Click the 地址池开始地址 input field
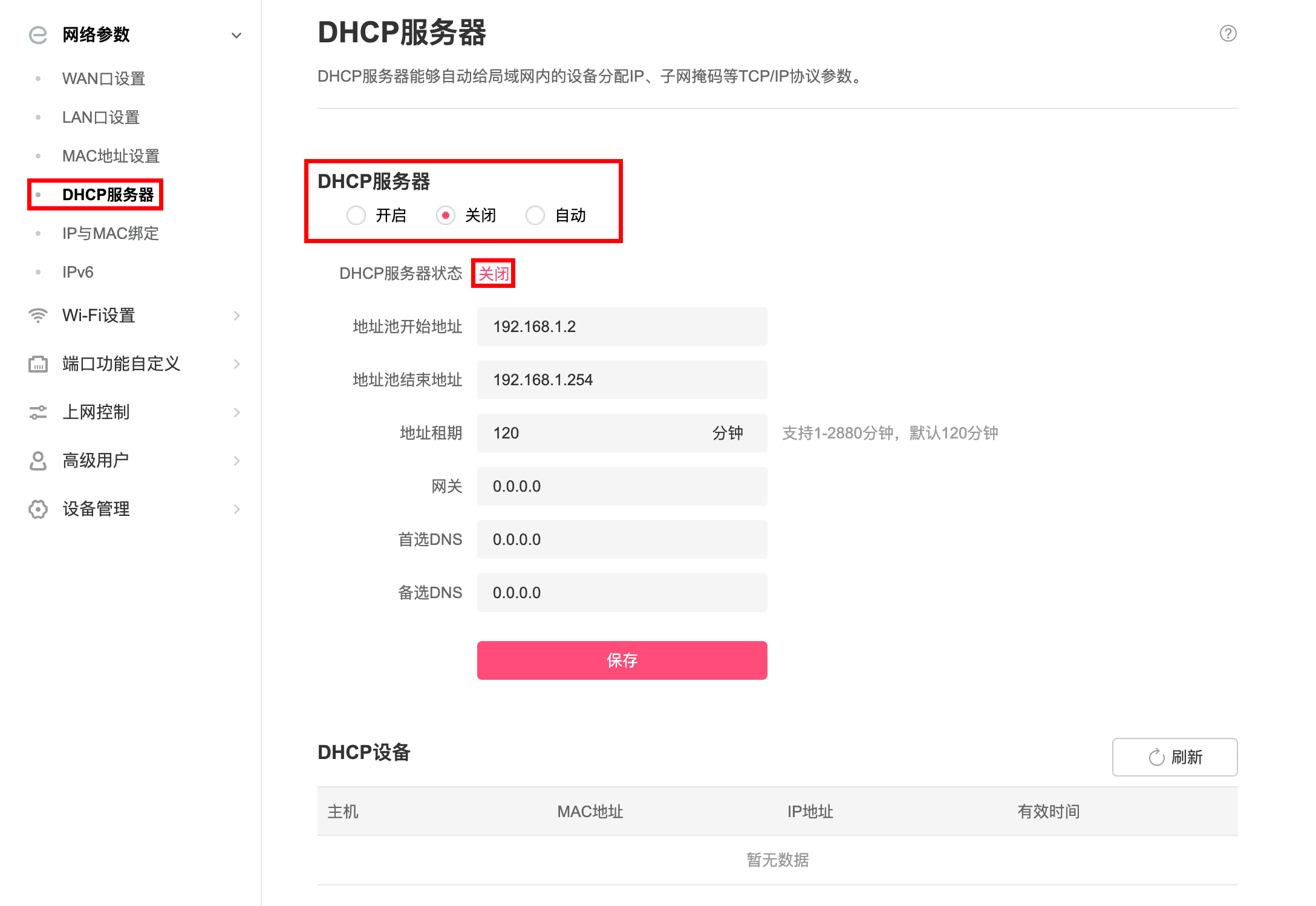Image resolution: width=1316 pixels, height=906 pixels. [622, 327]
